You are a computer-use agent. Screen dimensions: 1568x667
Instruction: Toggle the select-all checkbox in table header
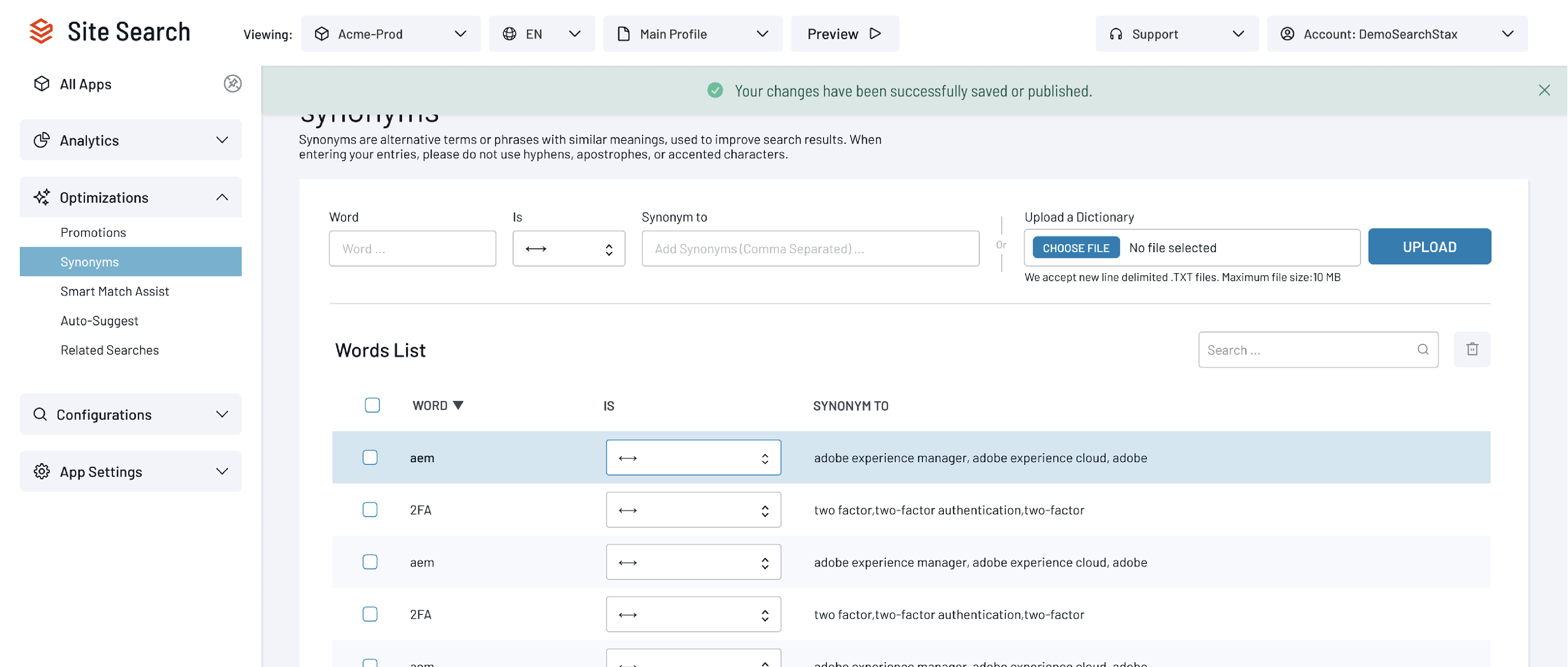tap(372, 405)
